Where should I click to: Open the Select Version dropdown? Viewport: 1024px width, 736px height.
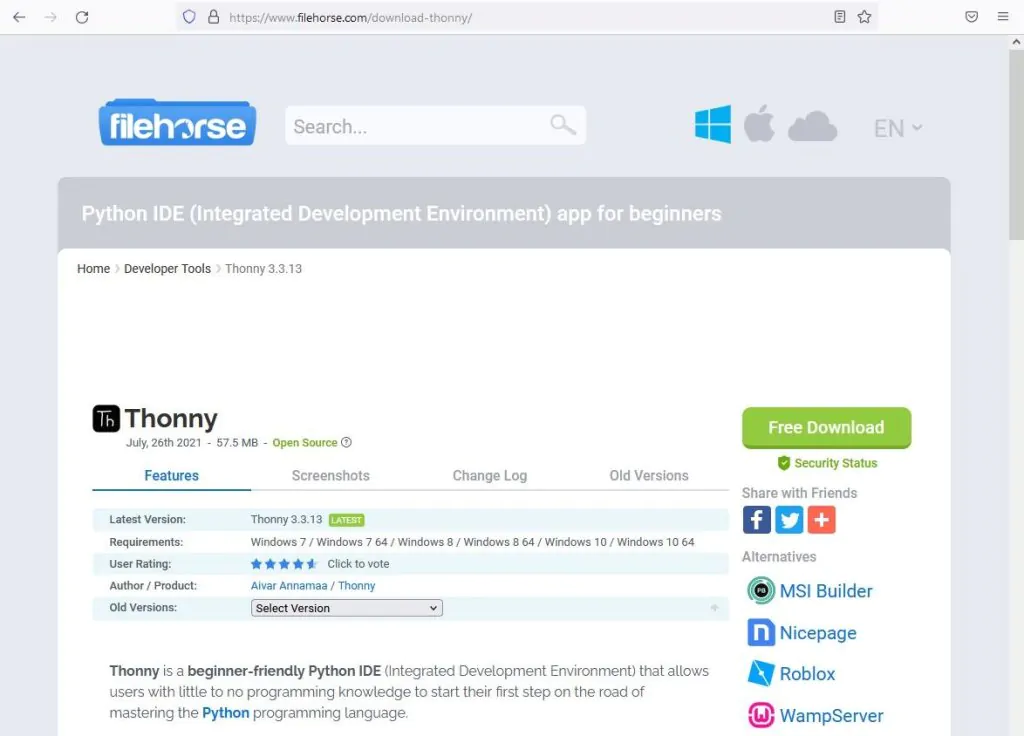click(346, 608)
